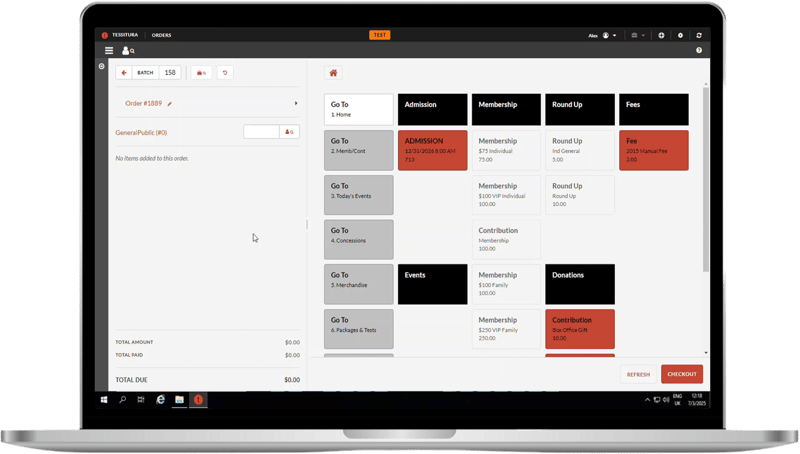Screen dimensions: 800x454
Task: Add Round Up Ind General 5.00 tile
Action: click(580, 150)
